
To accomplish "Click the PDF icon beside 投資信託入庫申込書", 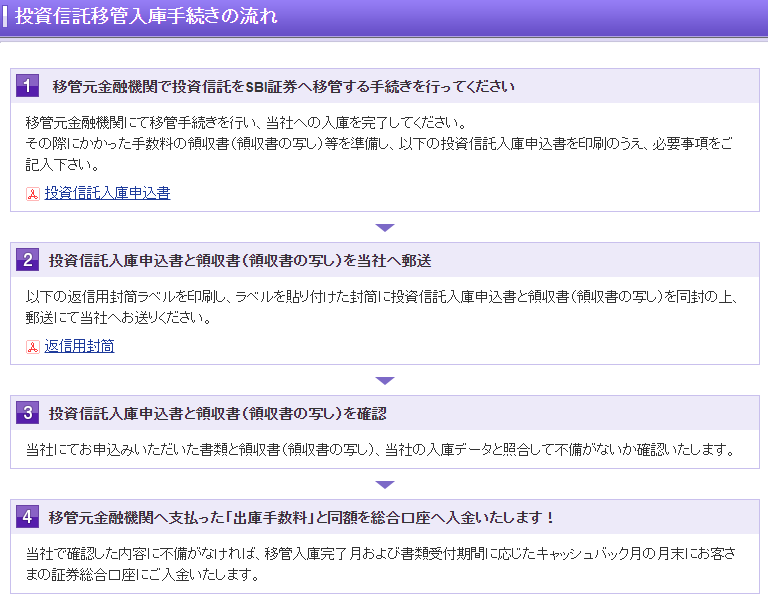I will [x=33, y=194].
